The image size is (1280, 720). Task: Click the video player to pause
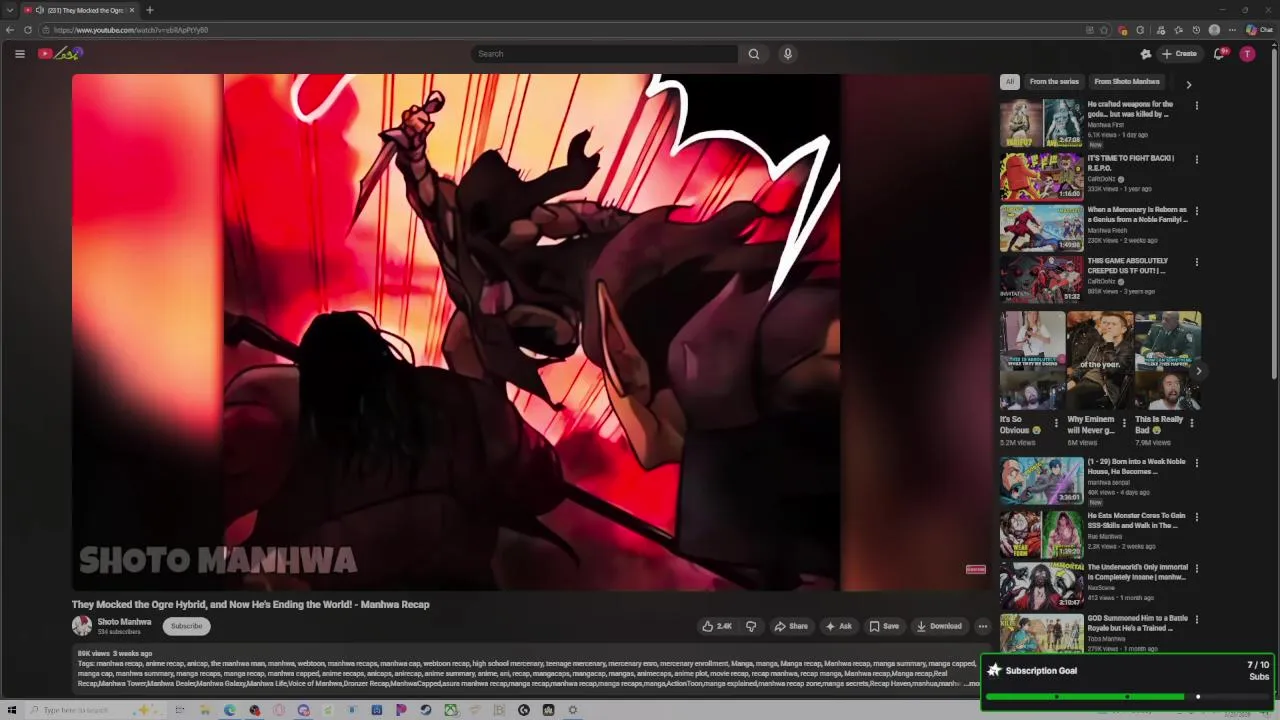[x=531, y=332]
